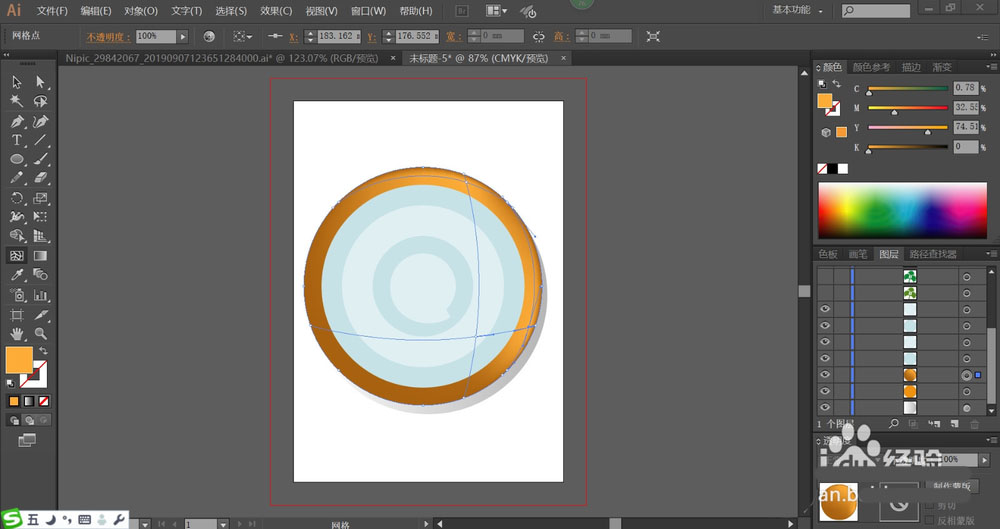This screenshot has width=1000, height=529.
Task: Select the Direct Selection tool
Action: pyautogui.click(x=41, y=82)
